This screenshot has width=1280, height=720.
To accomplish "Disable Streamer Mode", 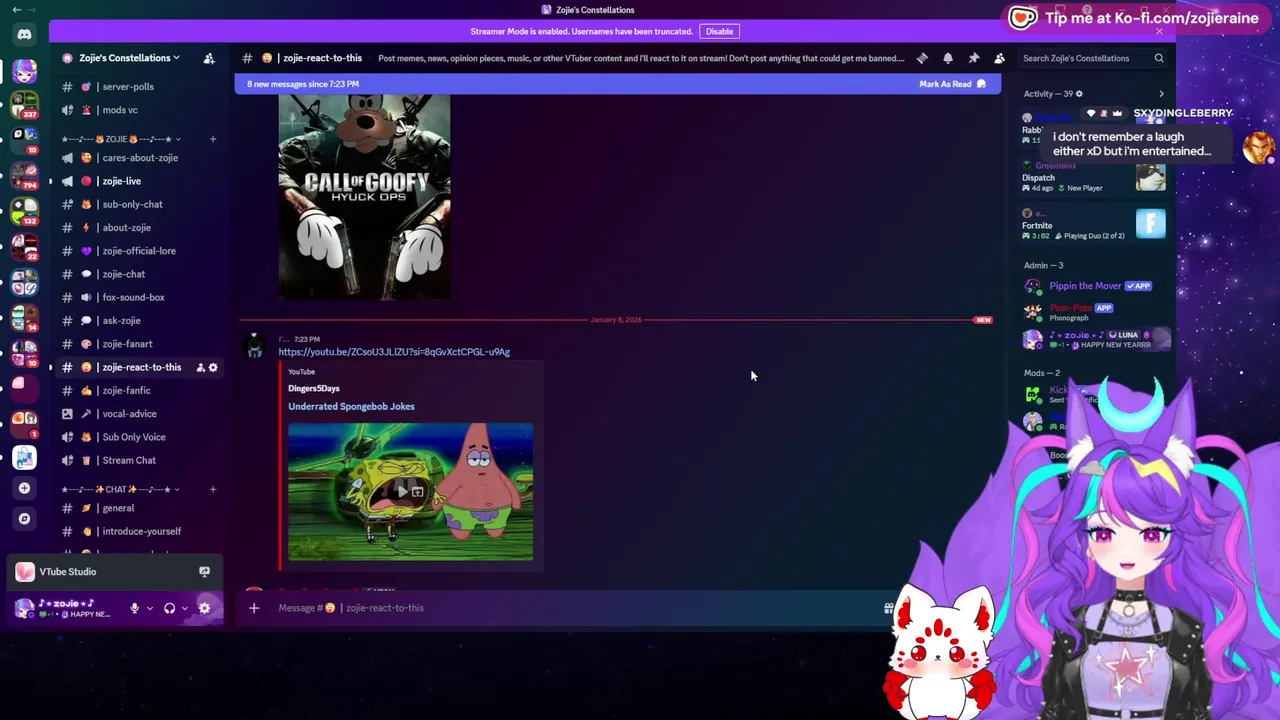I will [719, 31].
